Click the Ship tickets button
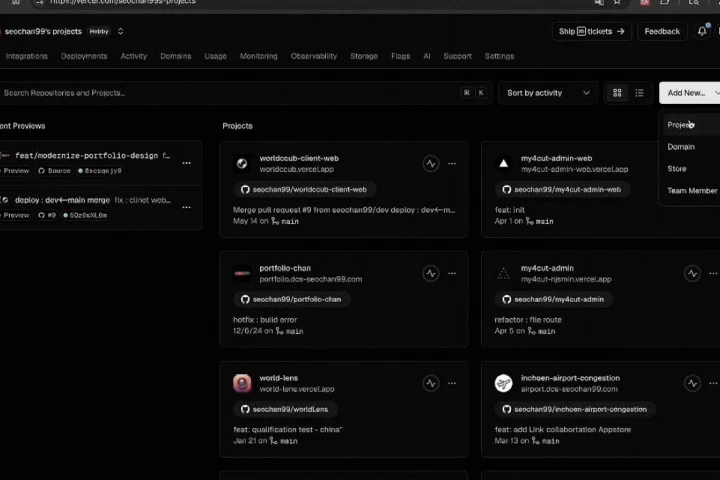 [x=591, y=31]
